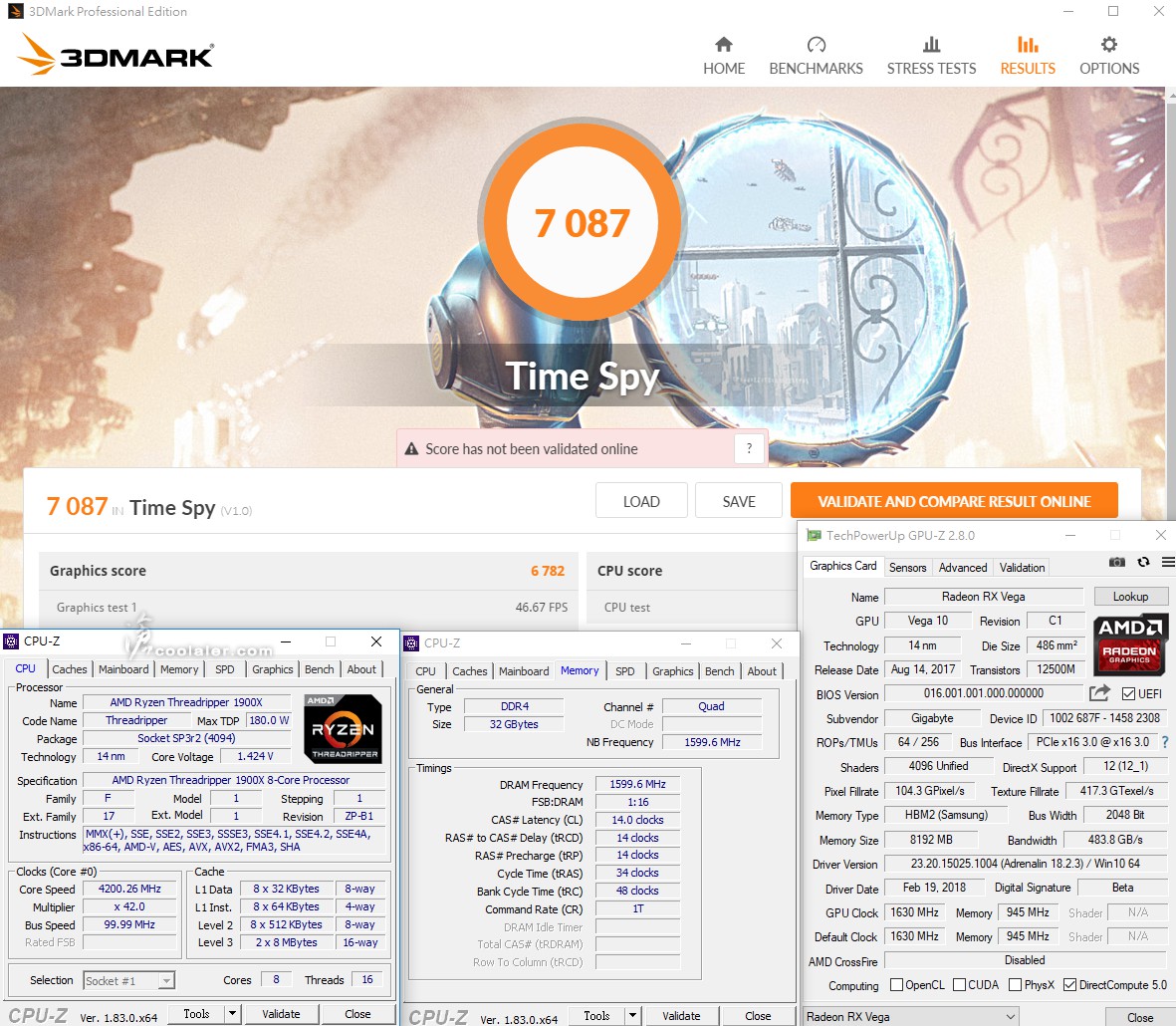This screenshot has height=1026, width=1176.
Task: Click Validate and Compare Result Online
Action: point(954,501)
